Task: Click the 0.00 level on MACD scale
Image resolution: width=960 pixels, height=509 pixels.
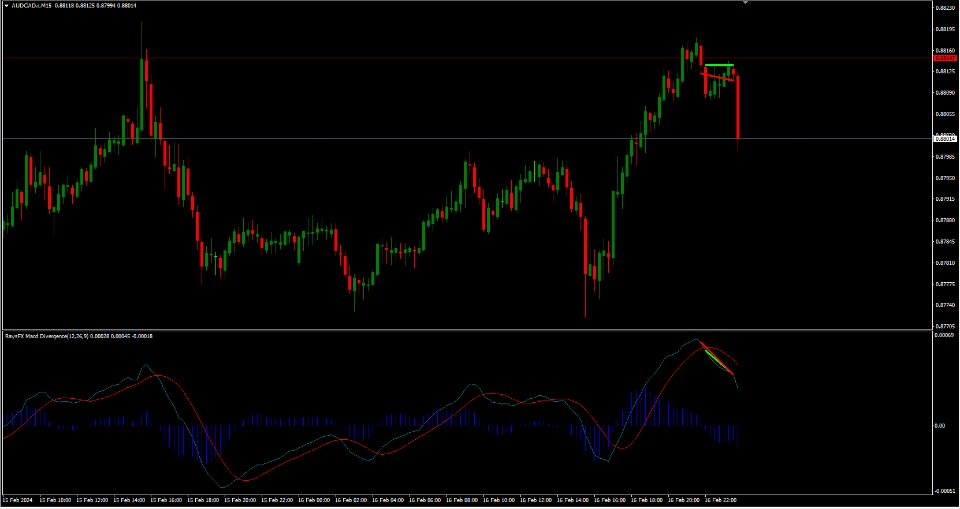Action: pyautogui.click(x=940, y=426)
